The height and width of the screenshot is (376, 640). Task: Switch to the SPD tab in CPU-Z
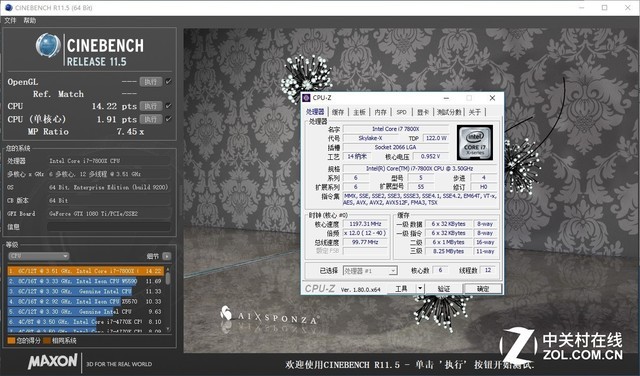coord(401,112)
